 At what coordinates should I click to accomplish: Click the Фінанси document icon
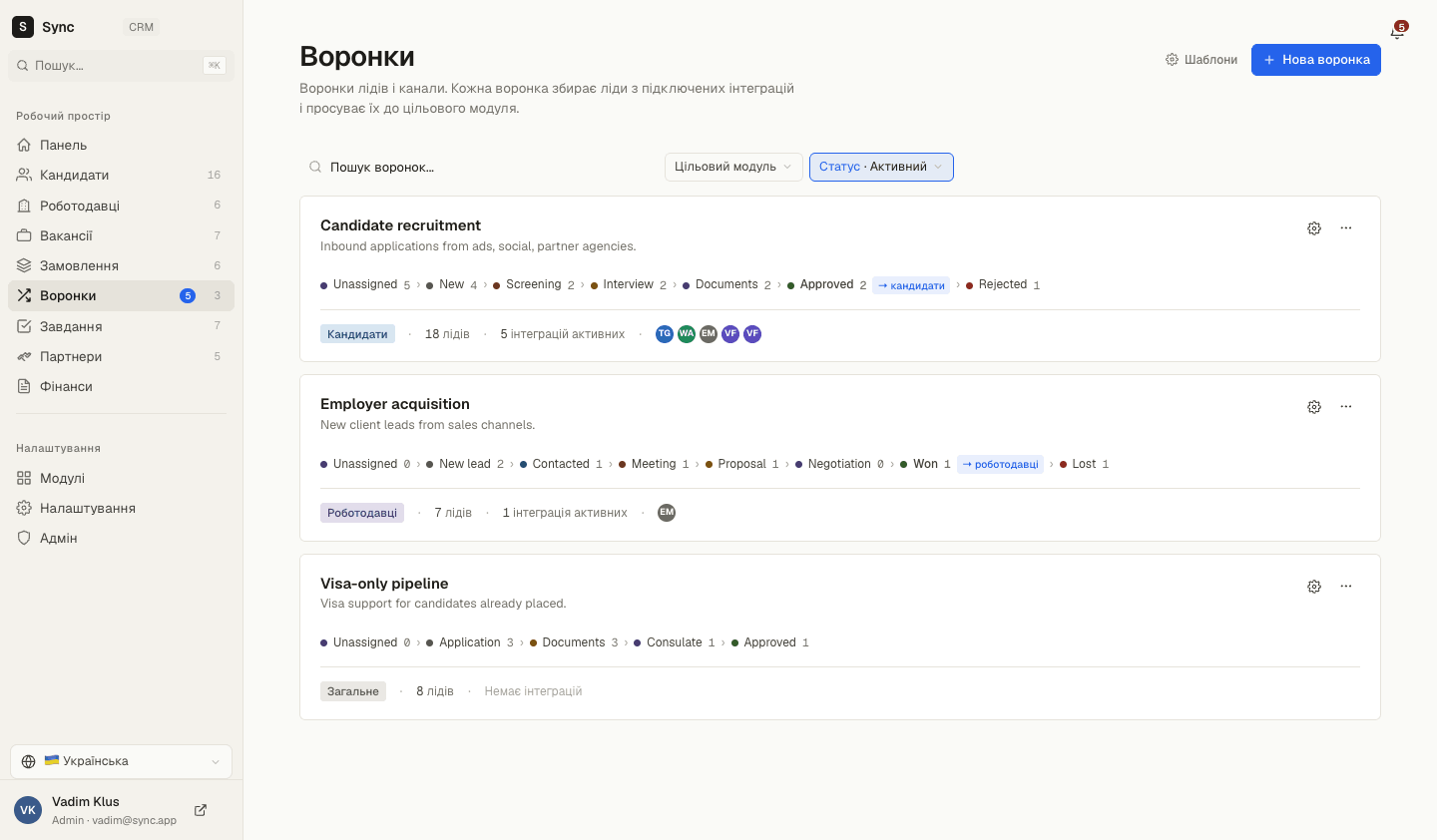[x=24, y=387]
